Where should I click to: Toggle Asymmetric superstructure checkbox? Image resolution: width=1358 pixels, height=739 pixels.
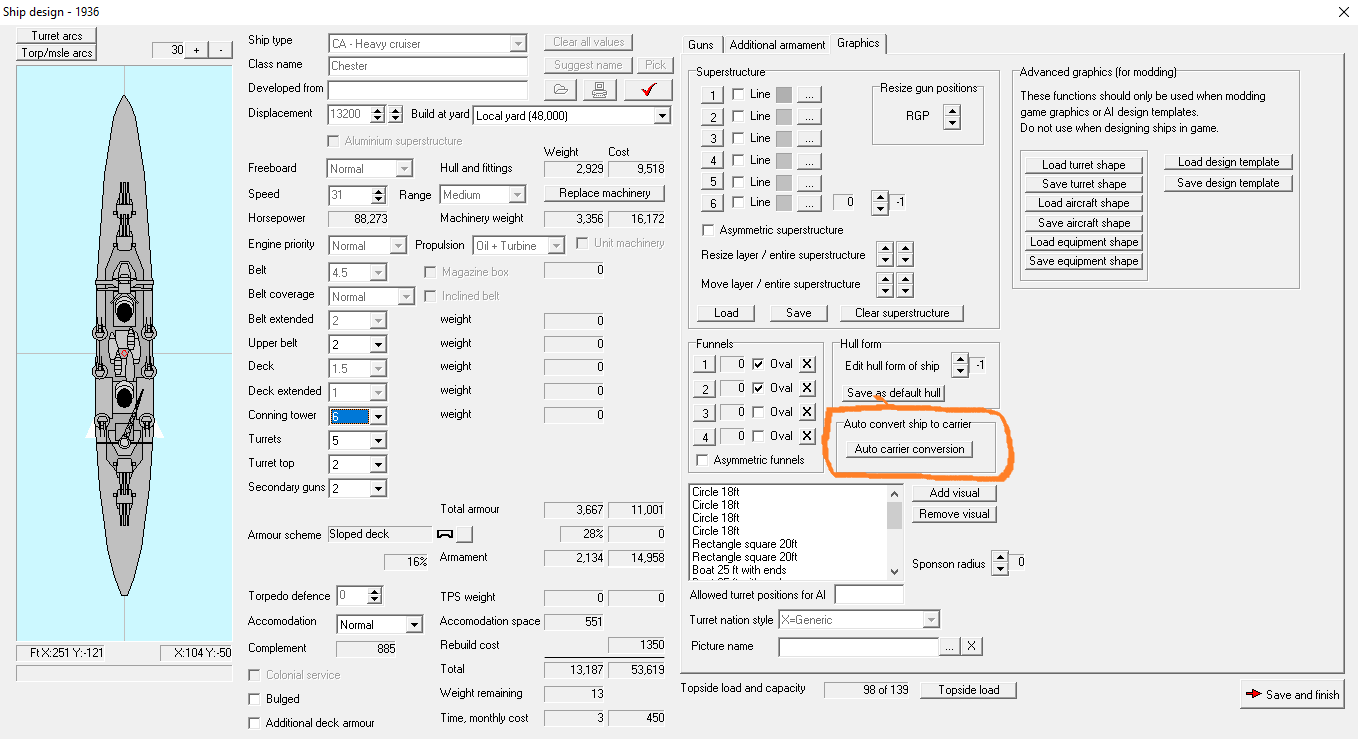pos(708,230)
